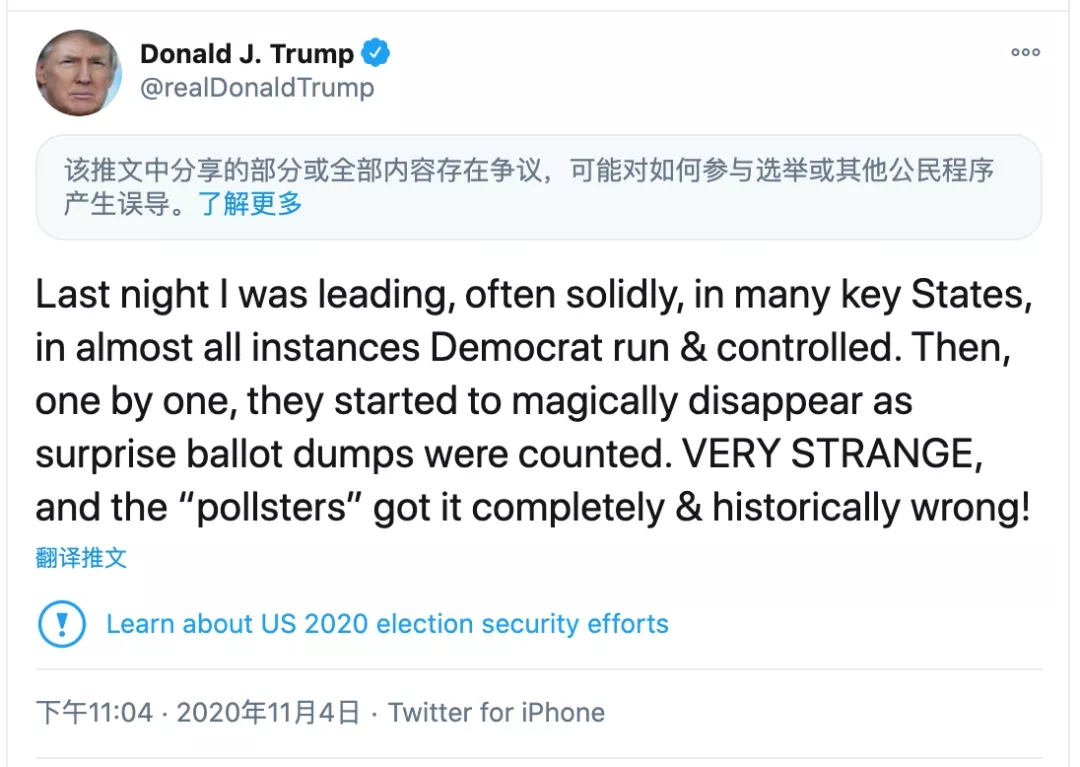Click the phrase "VERY STRANGE" in the tweet
This screenshot has width=1080, height=767.
coord(827,453)
